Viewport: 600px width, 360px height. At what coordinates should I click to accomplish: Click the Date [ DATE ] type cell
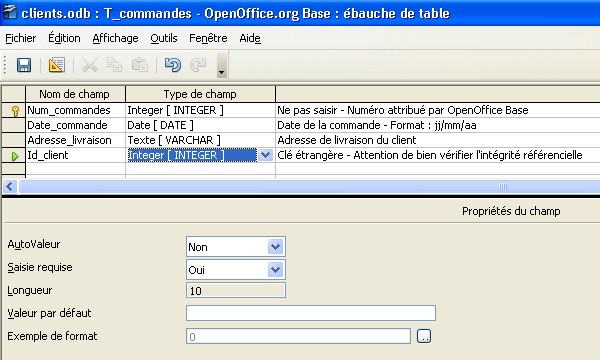200,125
